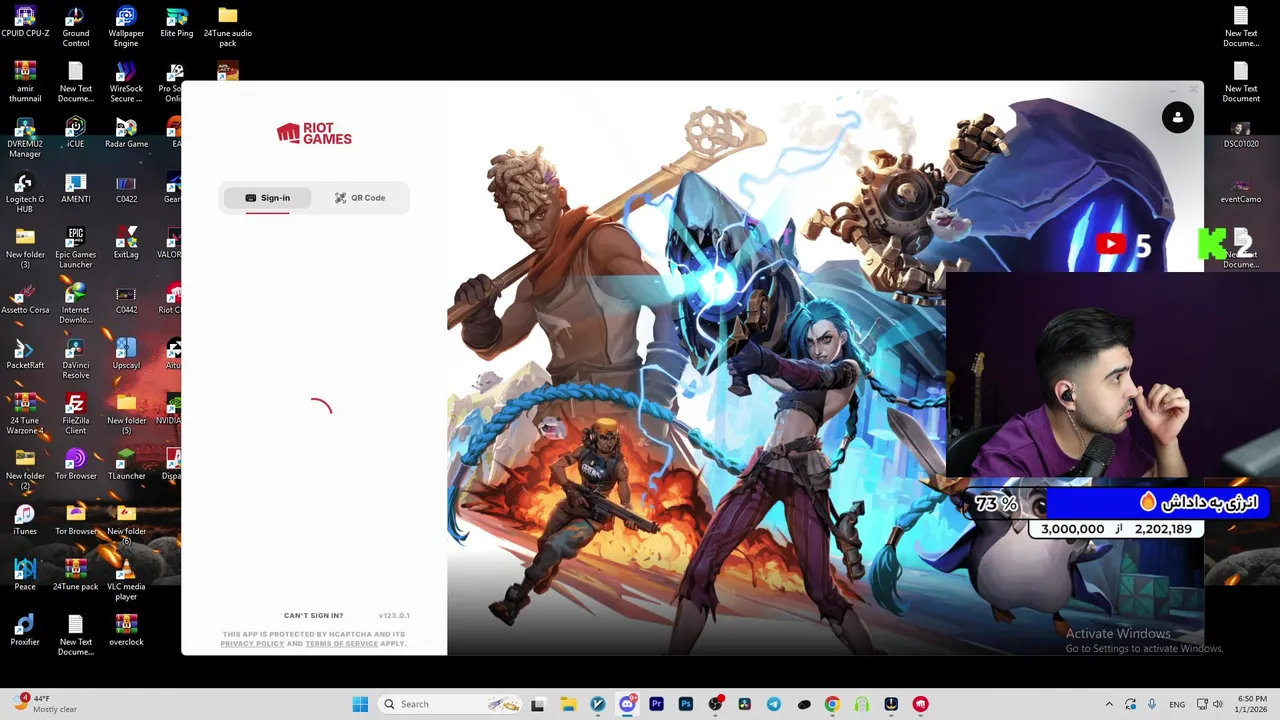This screenshot has width=1280, height=720.
Task: Open ExitLag desktop shortcut
Action: (126, 243)
